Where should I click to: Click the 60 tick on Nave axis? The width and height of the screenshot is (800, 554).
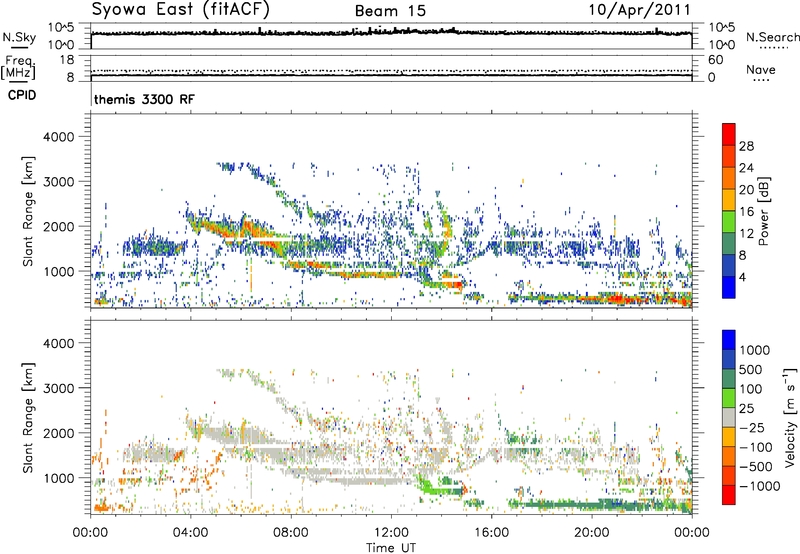pos(715,60)
